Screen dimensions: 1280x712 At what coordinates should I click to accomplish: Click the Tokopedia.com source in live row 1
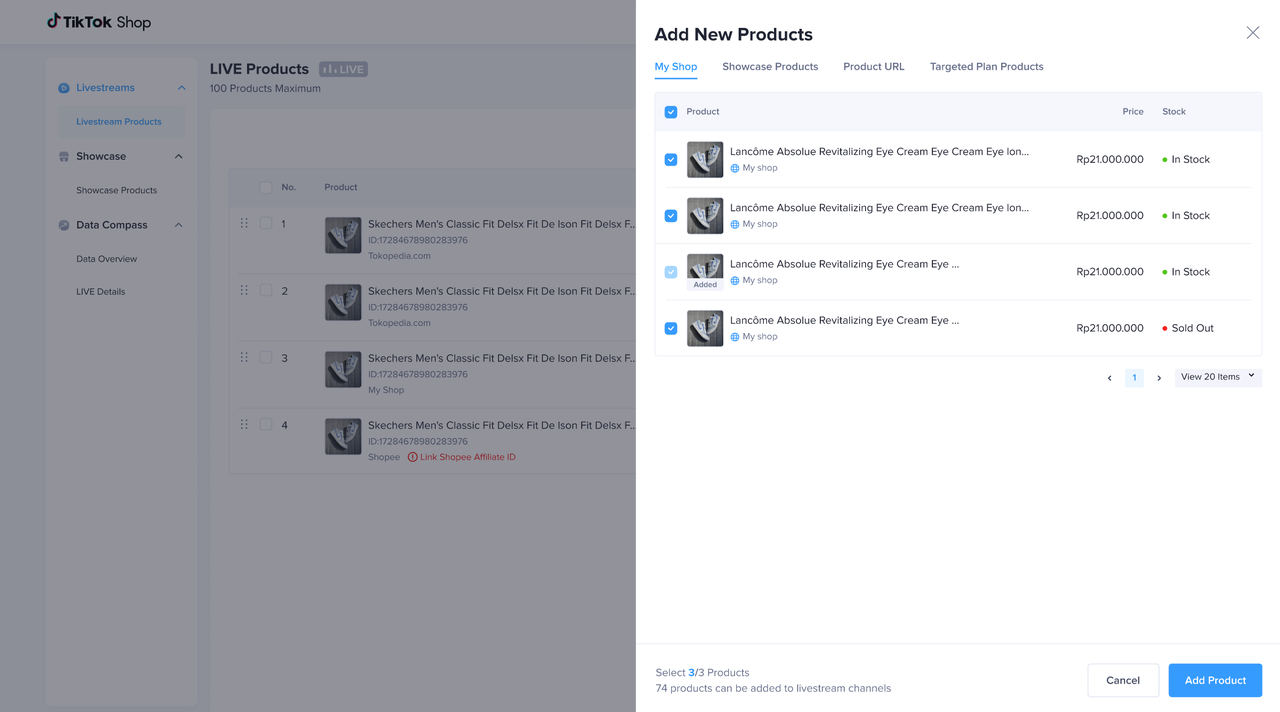tap(399, 256)
